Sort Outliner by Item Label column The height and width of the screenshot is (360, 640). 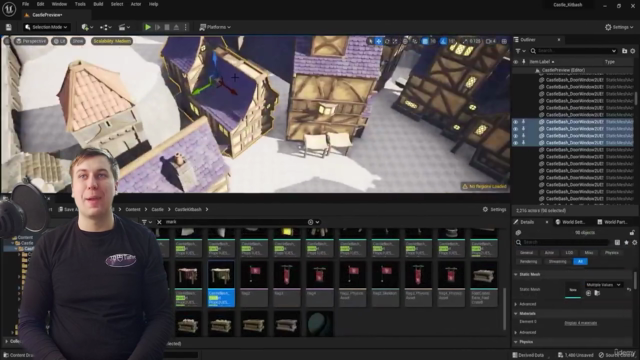542,62
